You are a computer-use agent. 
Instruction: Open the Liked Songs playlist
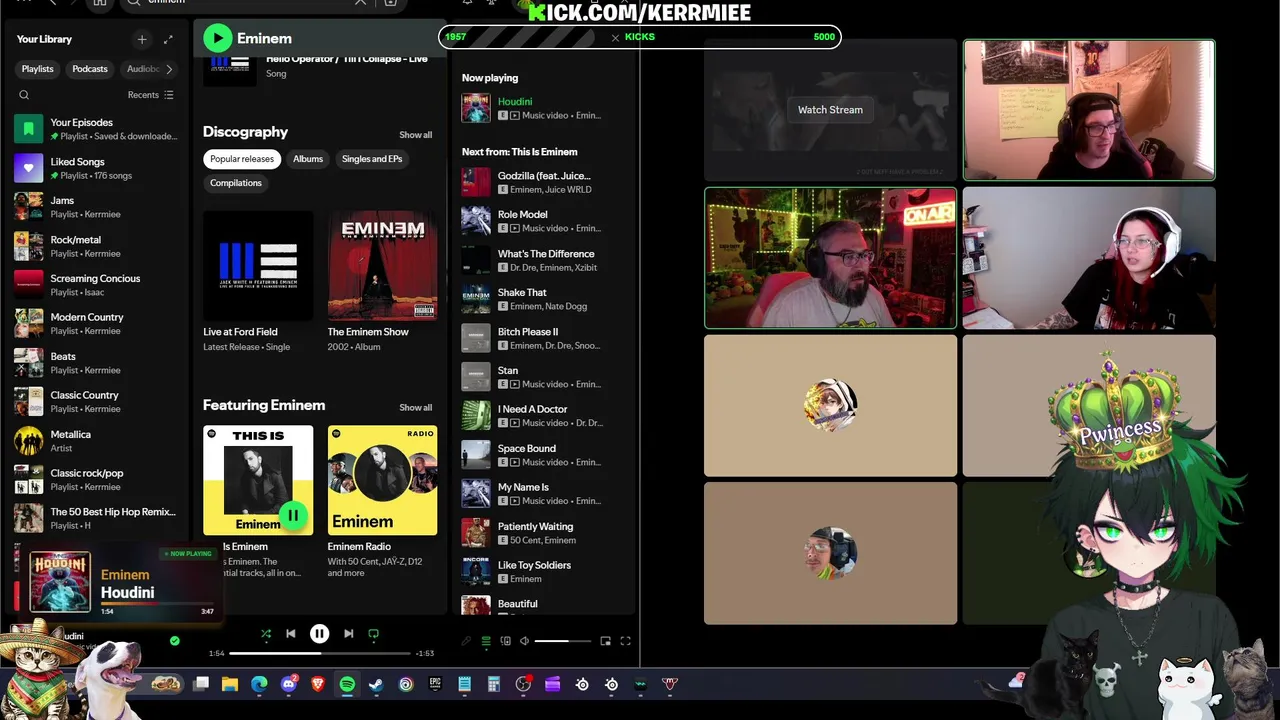97,168
